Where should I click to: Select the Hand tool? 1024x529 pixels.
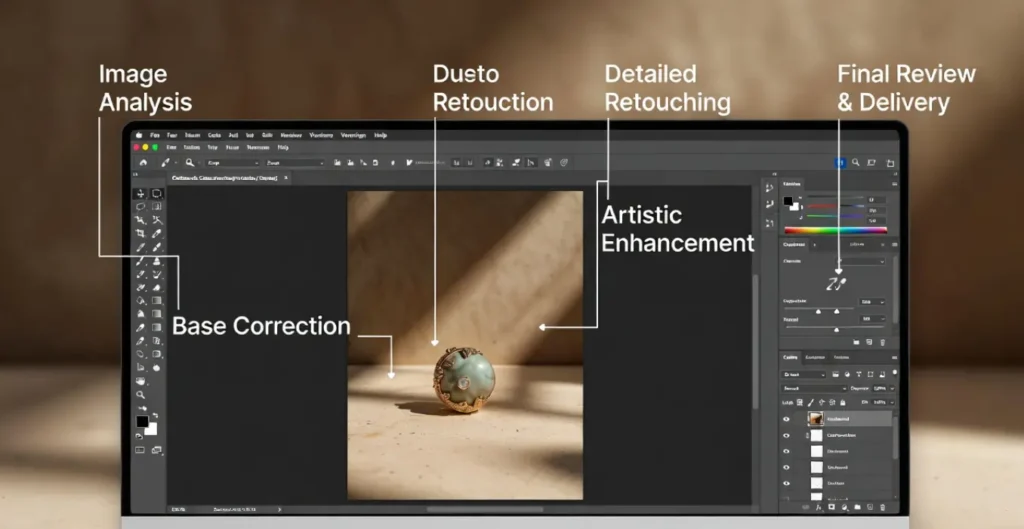[140, 381]
